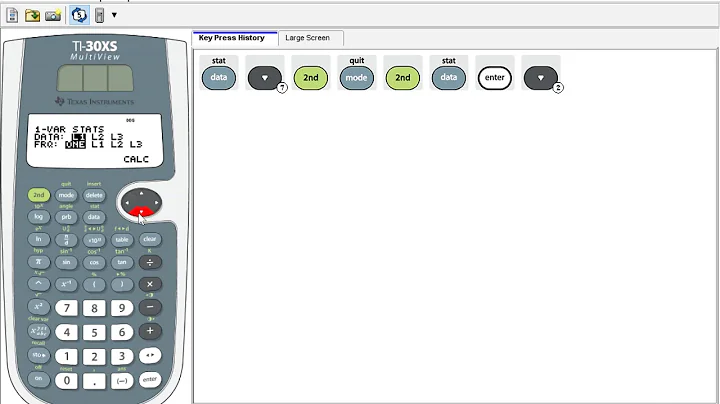Click the number 8 key

point(94,309)
